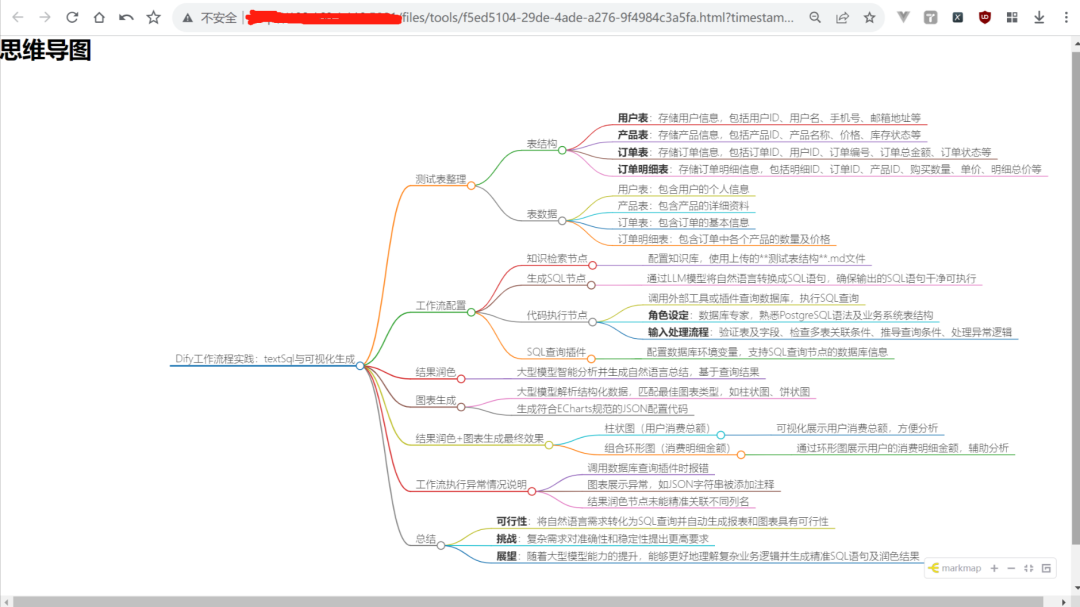1080x607 pixels.
Task: Fit mind map to window button
Action: click(1028, 568)
